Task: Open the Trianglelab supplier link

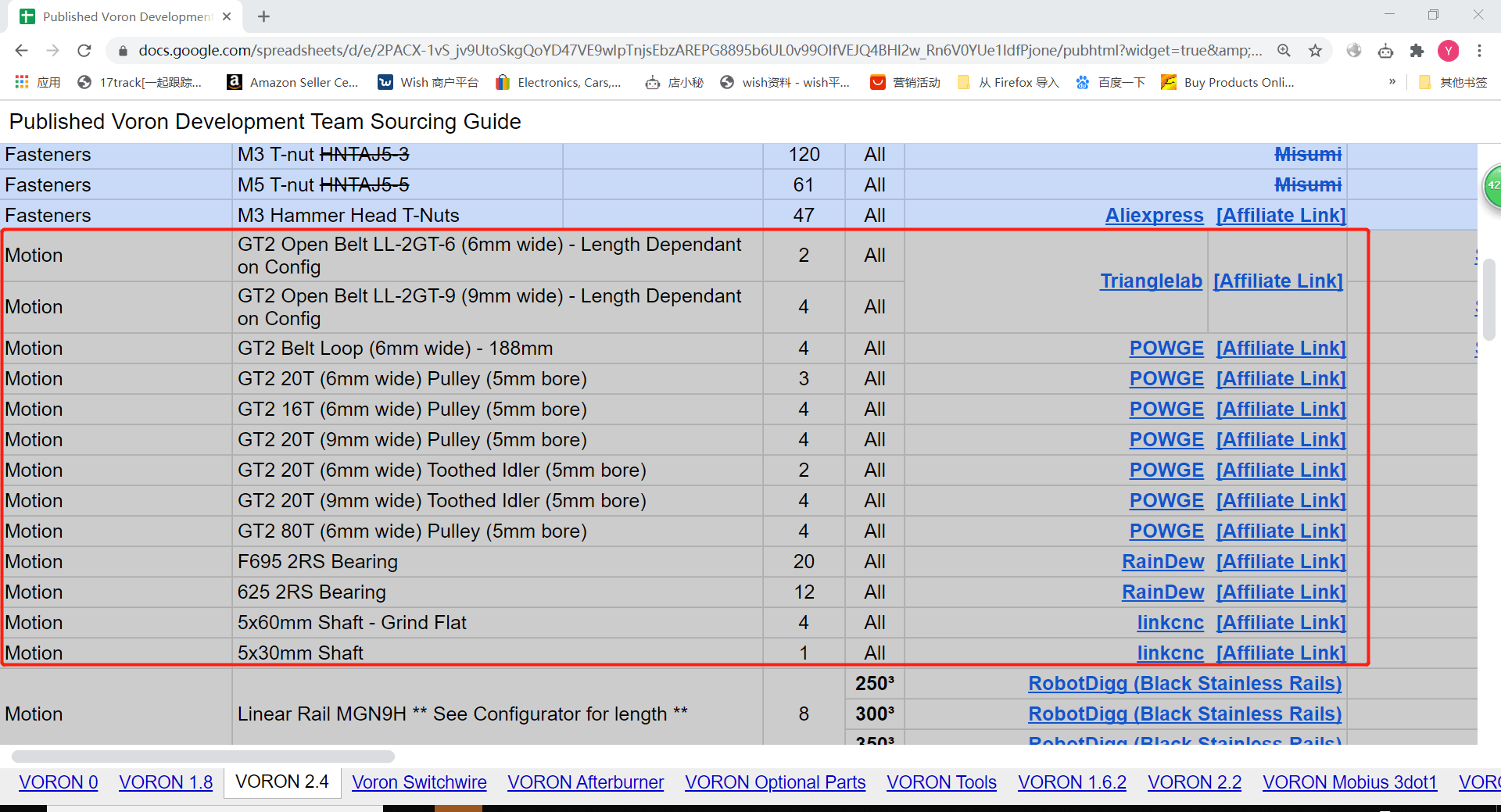Action: click(1151, 281)
